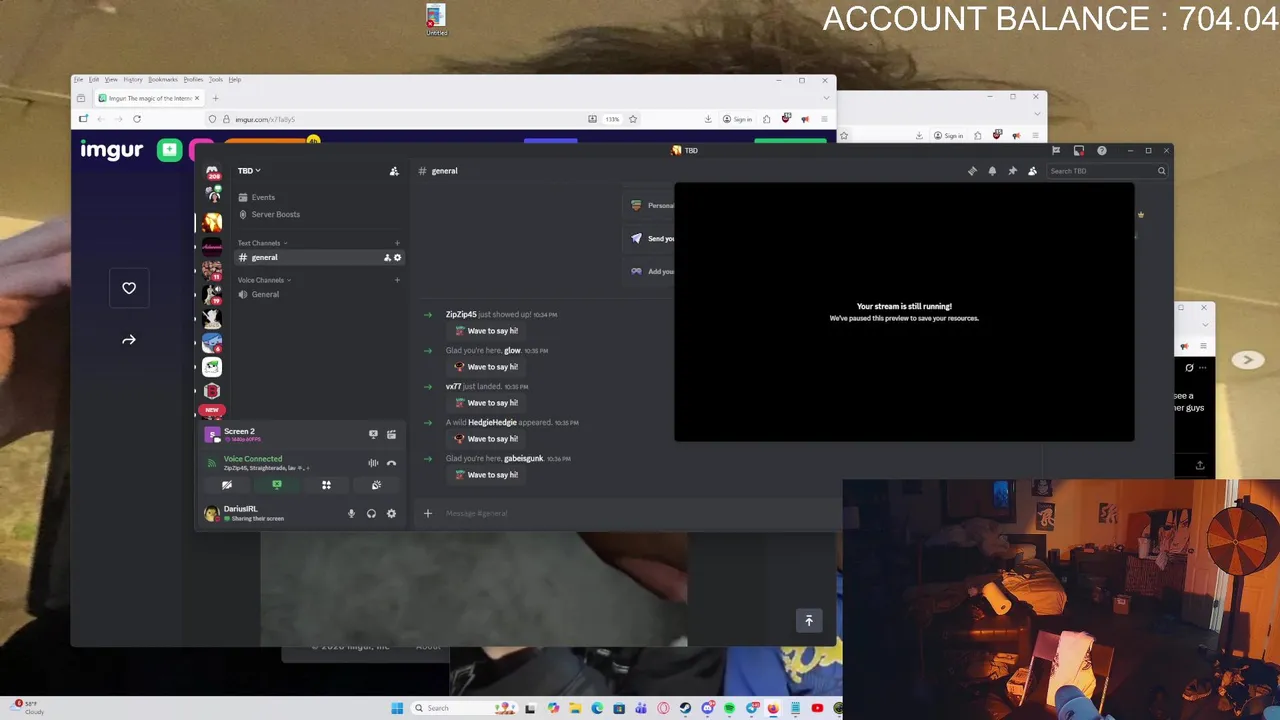
Task: Open soundboard button in Discord voice panel
Action: 376,485
